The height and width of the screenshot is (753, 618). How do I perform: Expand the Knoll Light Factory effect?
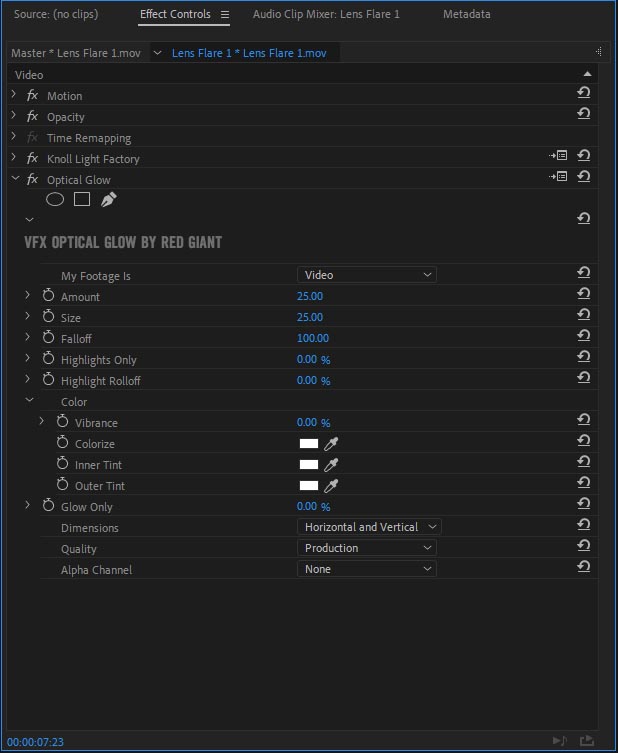(13, 158)
